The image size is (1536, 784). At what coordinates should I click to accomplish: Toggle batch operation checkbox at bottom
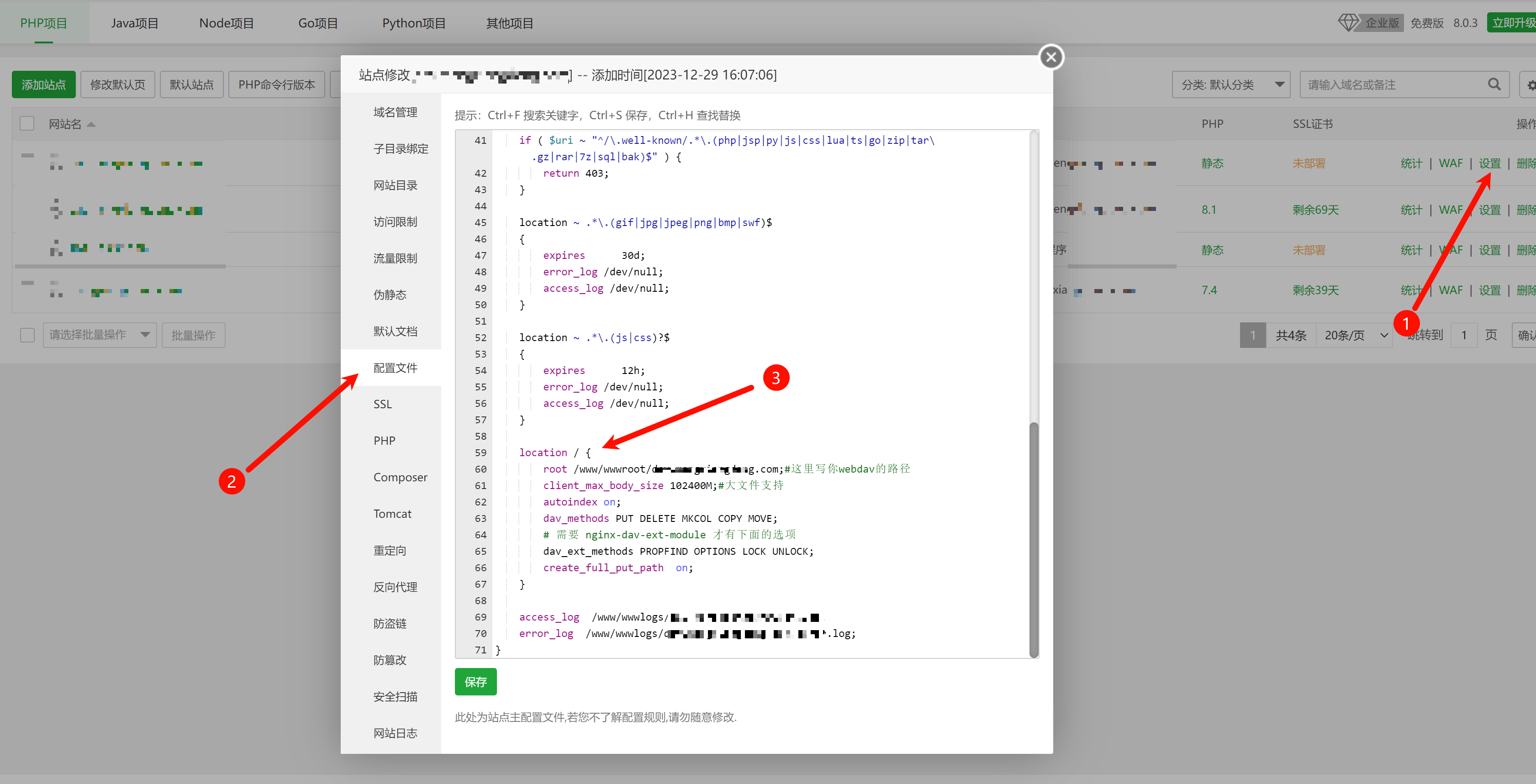[x=27, y=335]
